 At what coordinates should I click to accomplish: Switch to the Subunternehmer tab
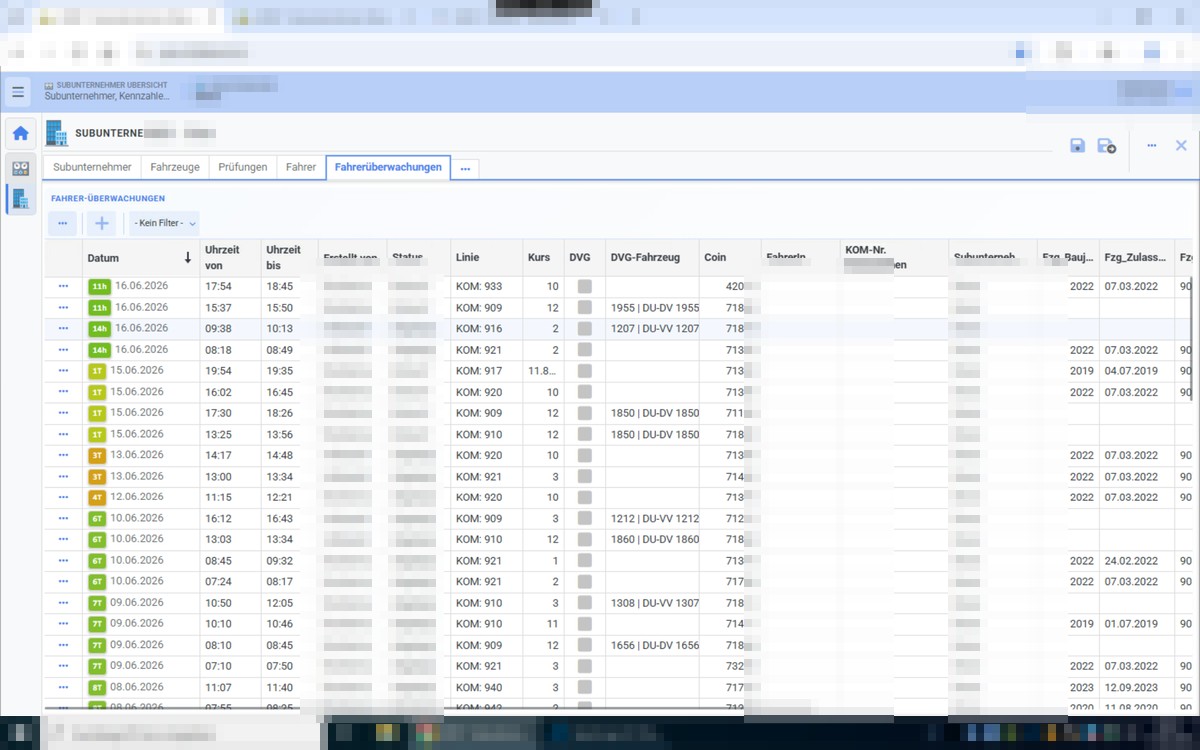pos(92,167)
